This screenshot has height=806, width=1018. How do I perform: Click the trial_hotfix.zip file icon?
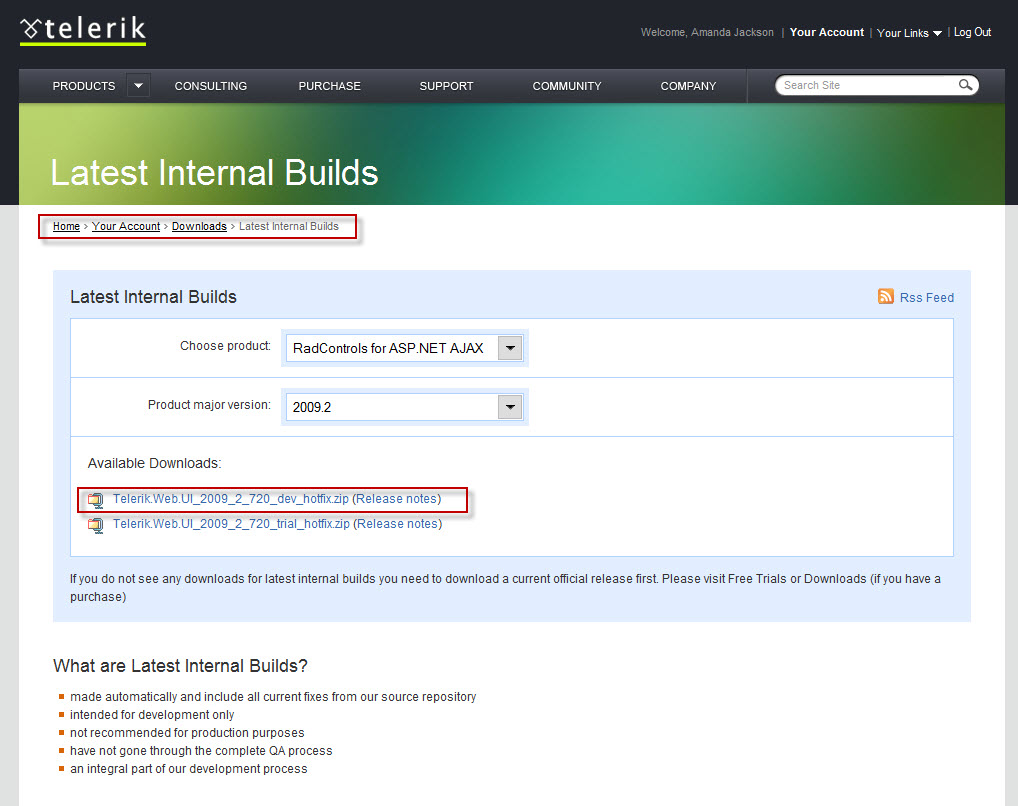click(x=96, y=525)
